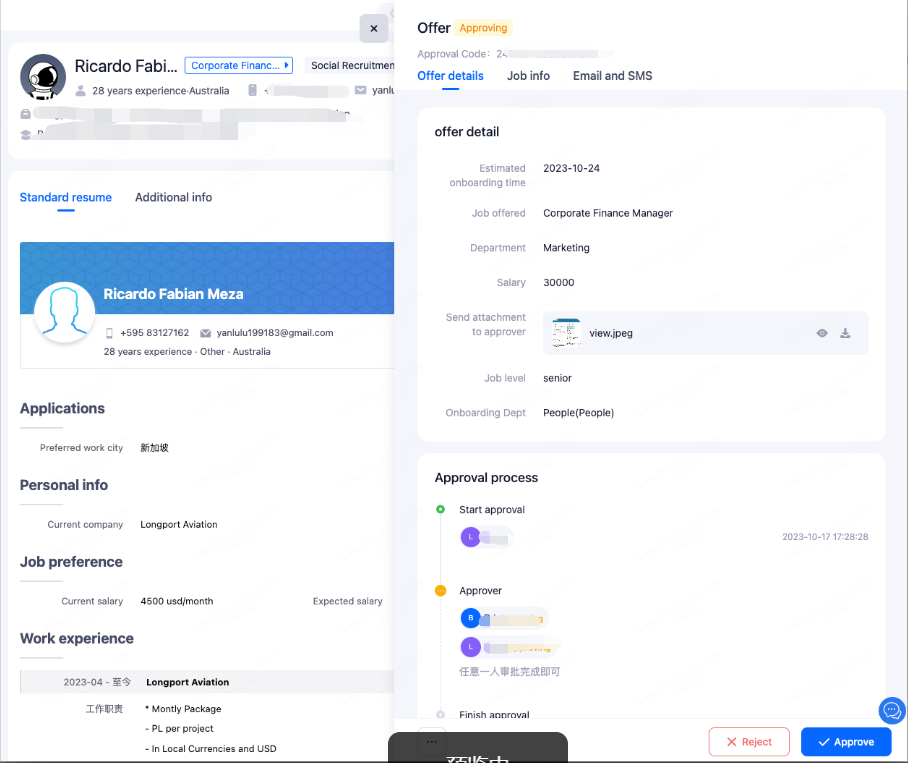Switch to Job info tab

(528, 76)
